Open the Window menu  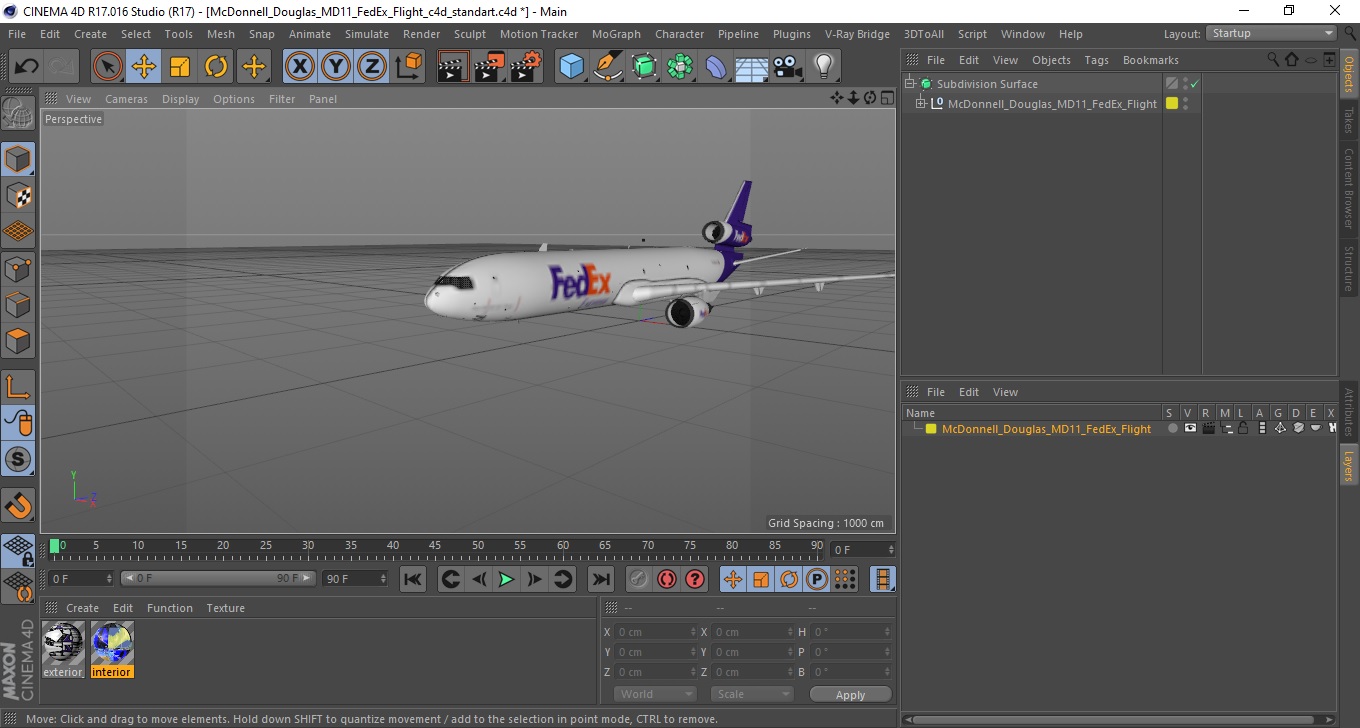coord(1023,34)
